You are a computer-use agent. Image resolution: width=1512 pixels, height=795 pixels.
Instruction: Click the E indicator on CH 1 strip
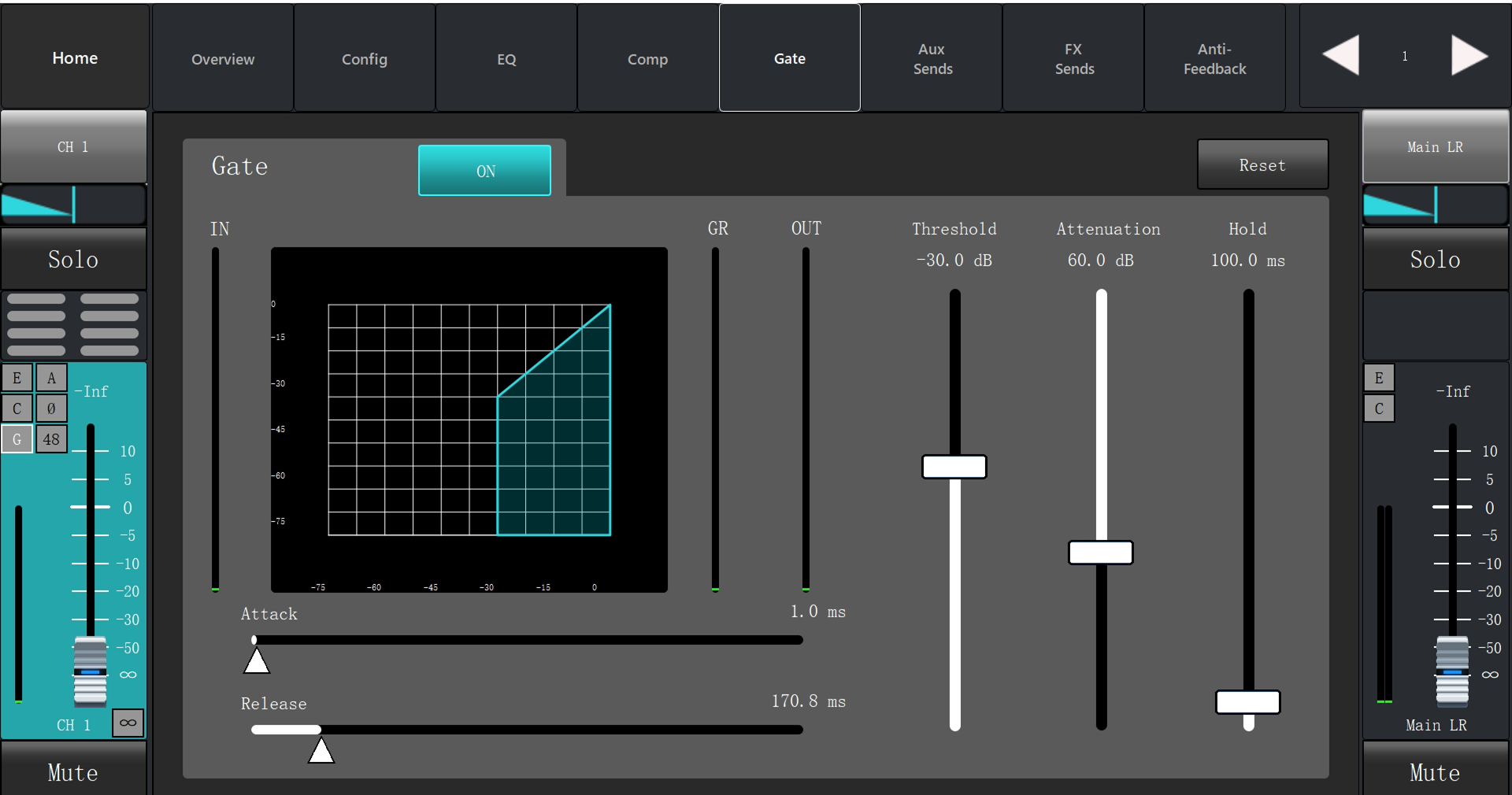(x=17, y=378)
